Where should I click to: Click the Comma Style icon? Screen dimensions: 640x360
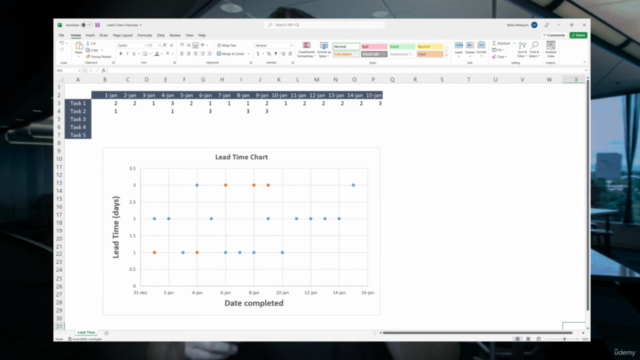coord(276,54)
